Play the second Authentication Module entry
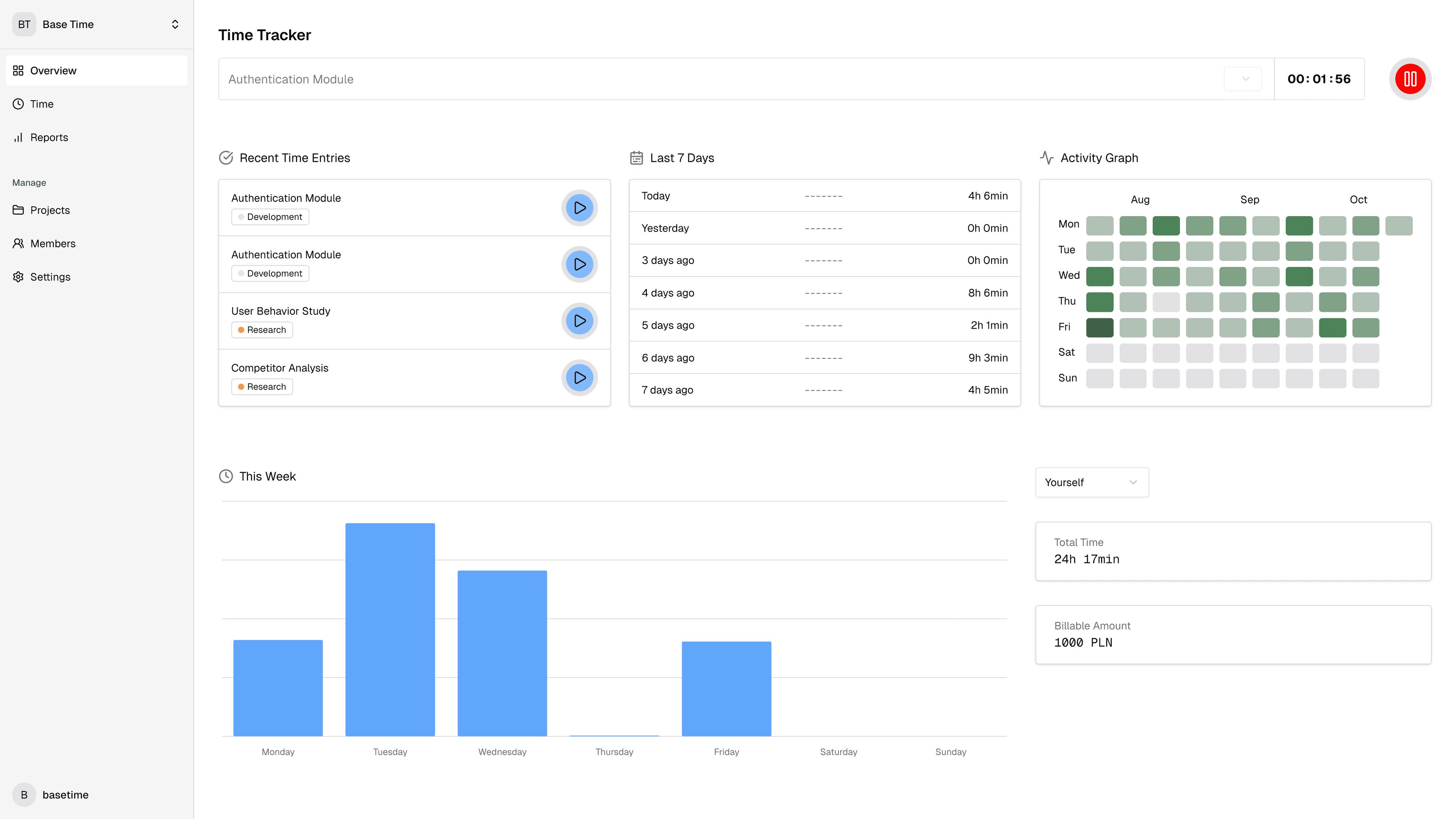 579,265
